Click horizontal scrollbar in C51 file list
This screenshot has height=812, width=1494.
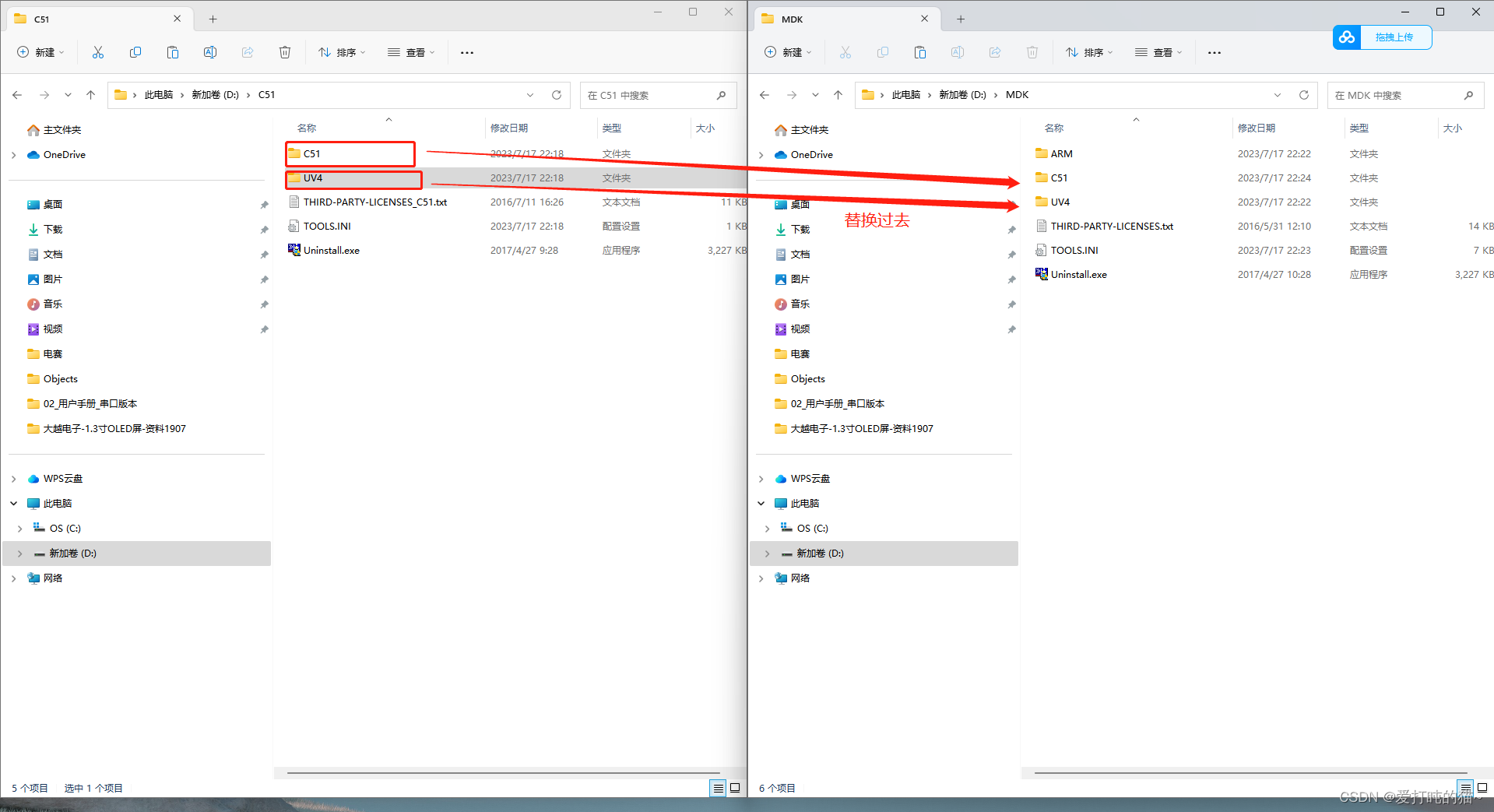click(x=504, y=773)
